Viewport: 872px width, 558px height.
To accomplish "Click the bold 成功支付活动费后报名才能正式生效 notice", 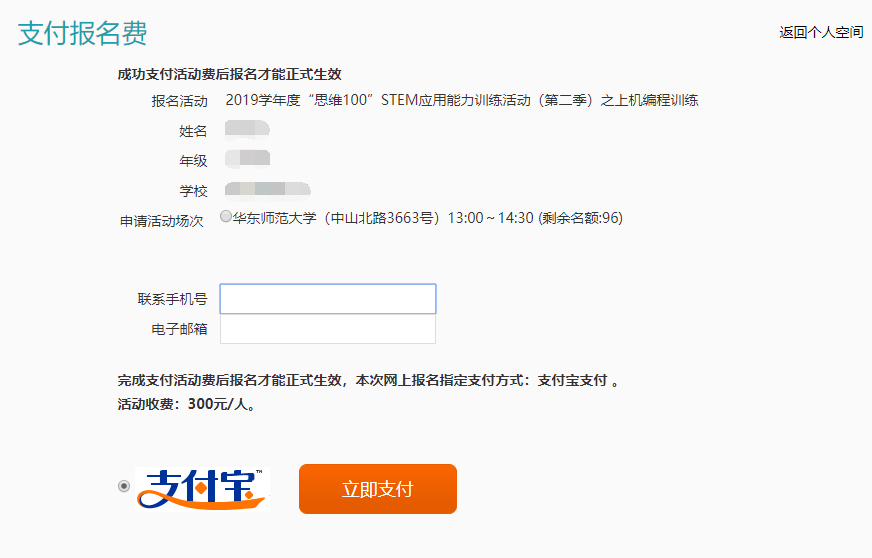I will point(229,74).
